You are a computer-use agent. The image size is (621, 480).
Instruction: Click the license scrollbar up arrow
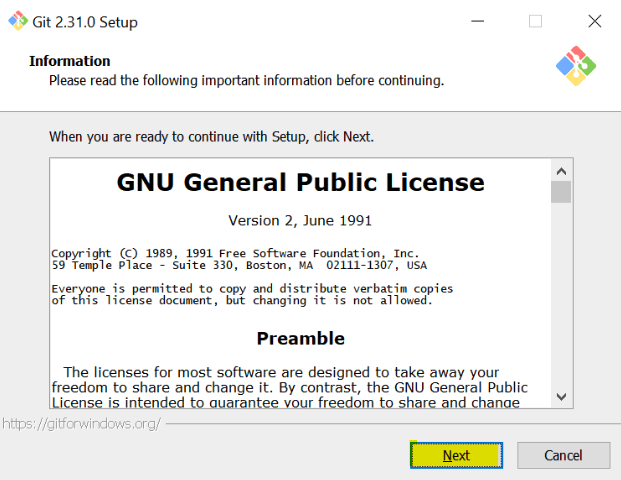[561, 171]
